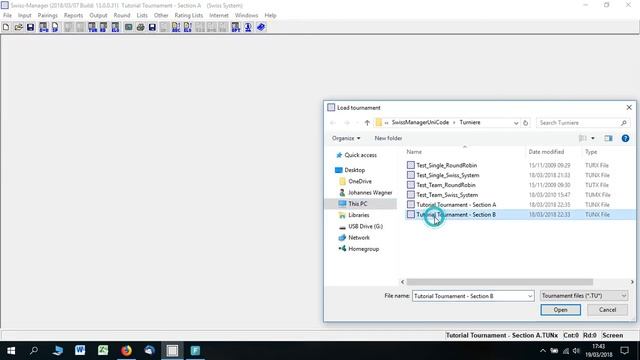
Task: Click the person info toolbar icon
Action: pos(248,27)
